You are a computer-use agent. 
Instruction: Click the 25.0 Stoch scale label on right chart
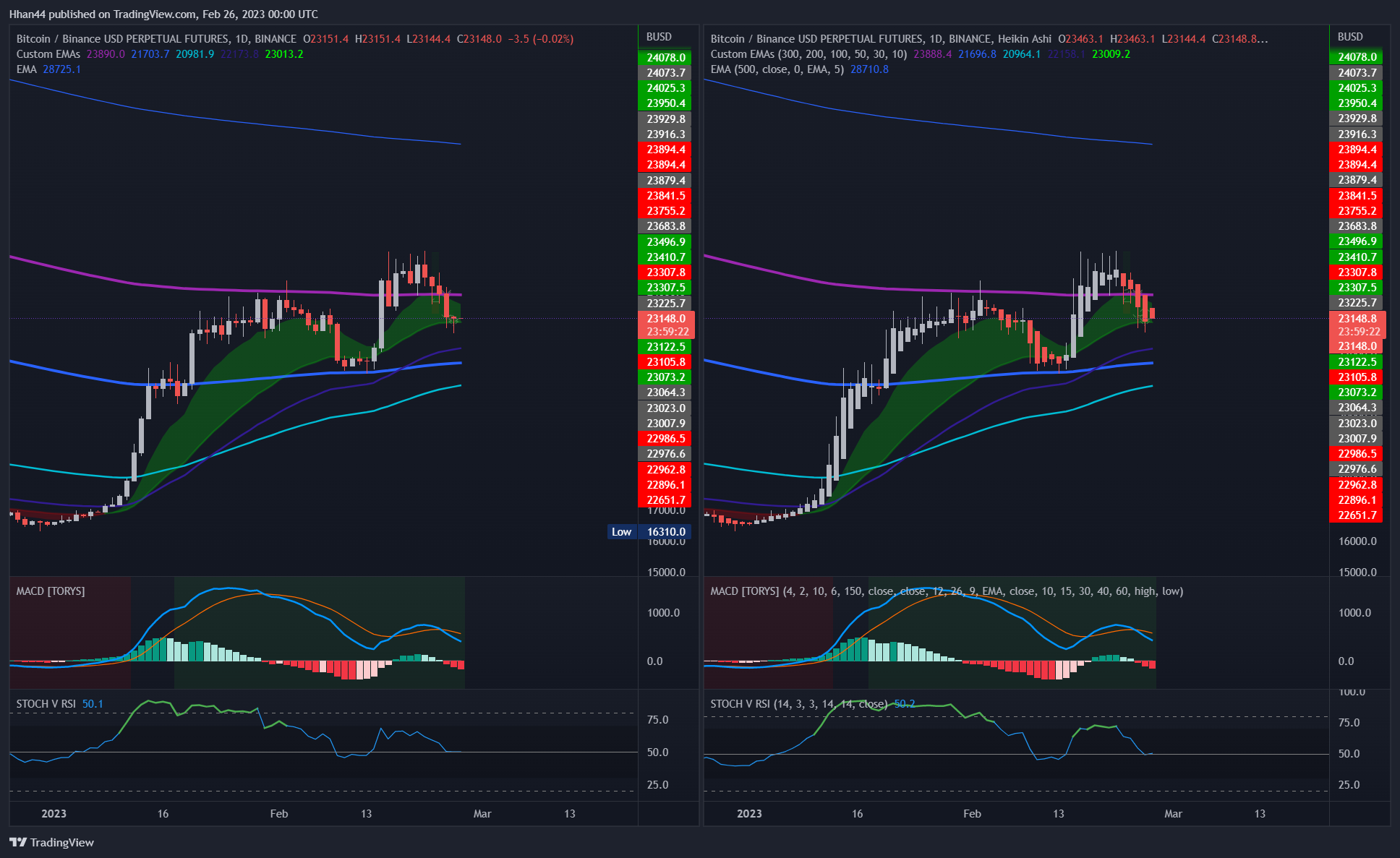(x=1349, y=785)
